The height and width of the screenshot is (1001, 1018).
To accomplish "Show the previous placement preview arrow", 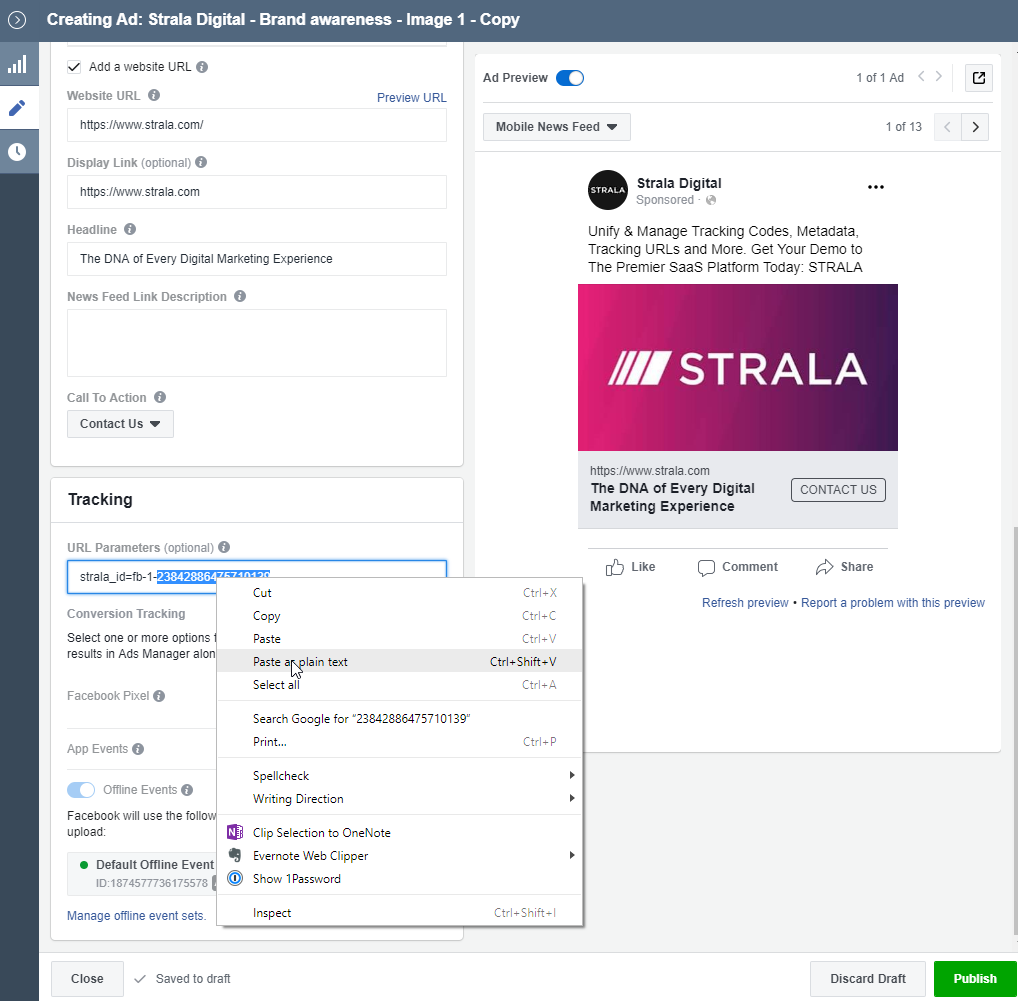I will point(947,127).
